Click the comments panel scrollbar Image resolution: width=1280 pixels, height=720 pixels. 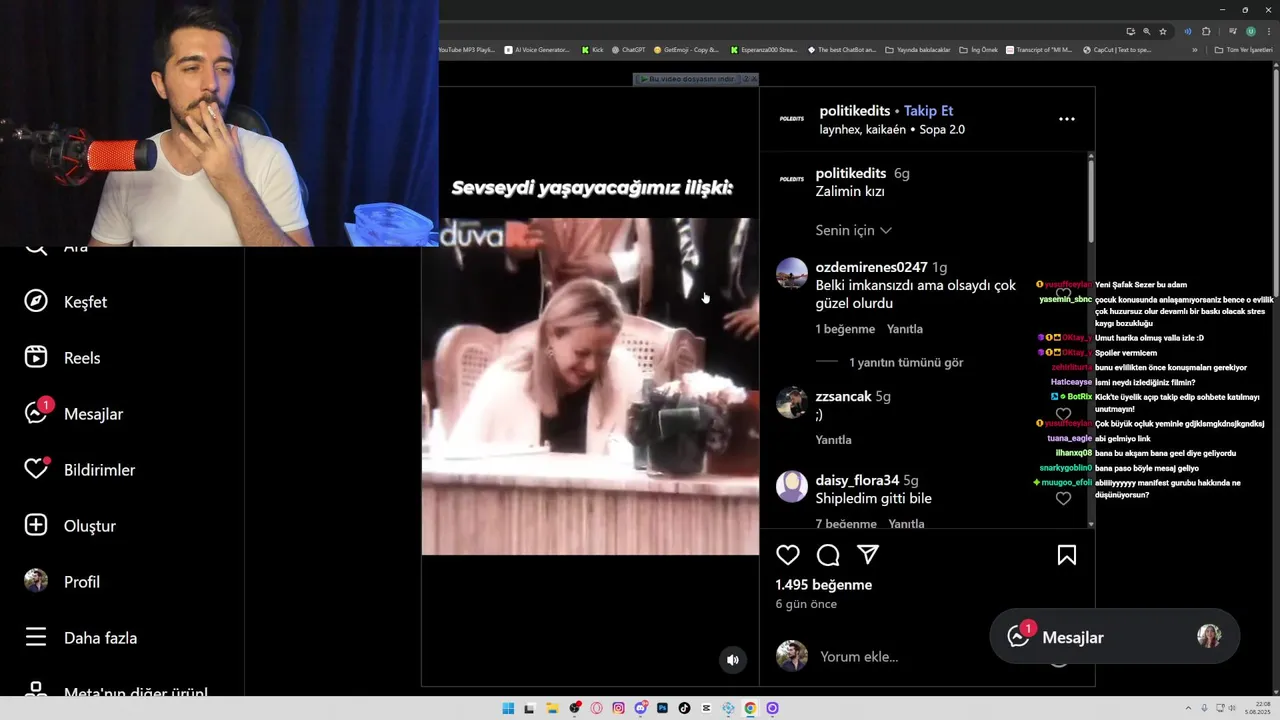(x=1090, y=200)
